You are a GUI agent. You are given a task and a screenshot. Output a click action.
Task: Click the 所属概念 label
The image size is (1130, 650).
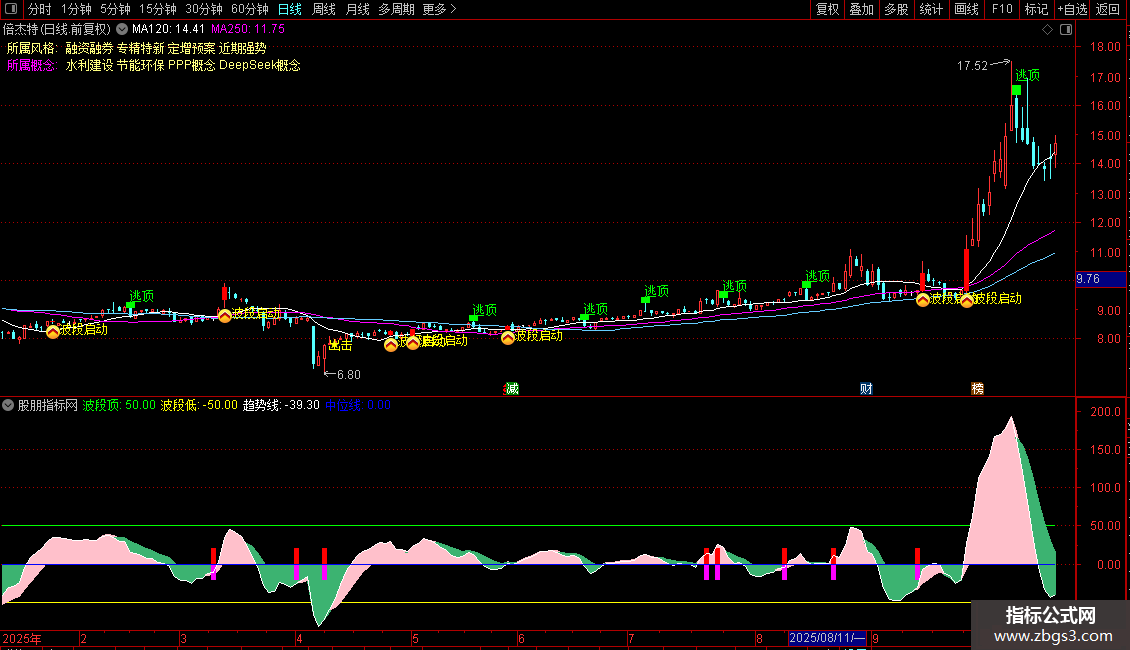(x=32, y=66)
